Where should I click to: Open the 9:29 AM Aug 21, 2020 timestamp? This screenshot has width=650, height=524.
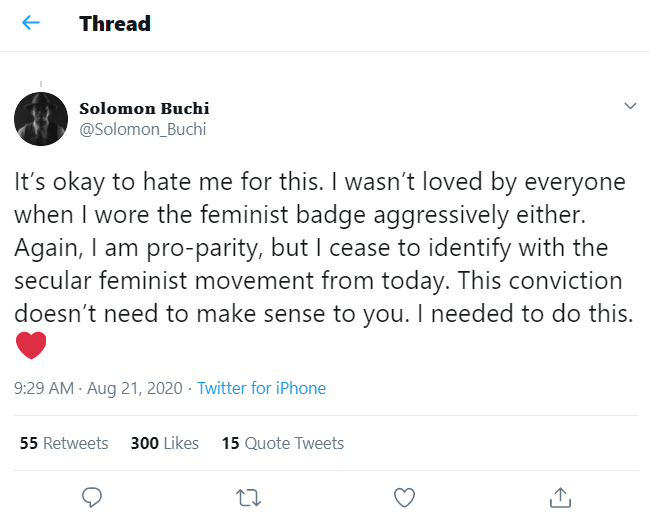click(98, 388)
